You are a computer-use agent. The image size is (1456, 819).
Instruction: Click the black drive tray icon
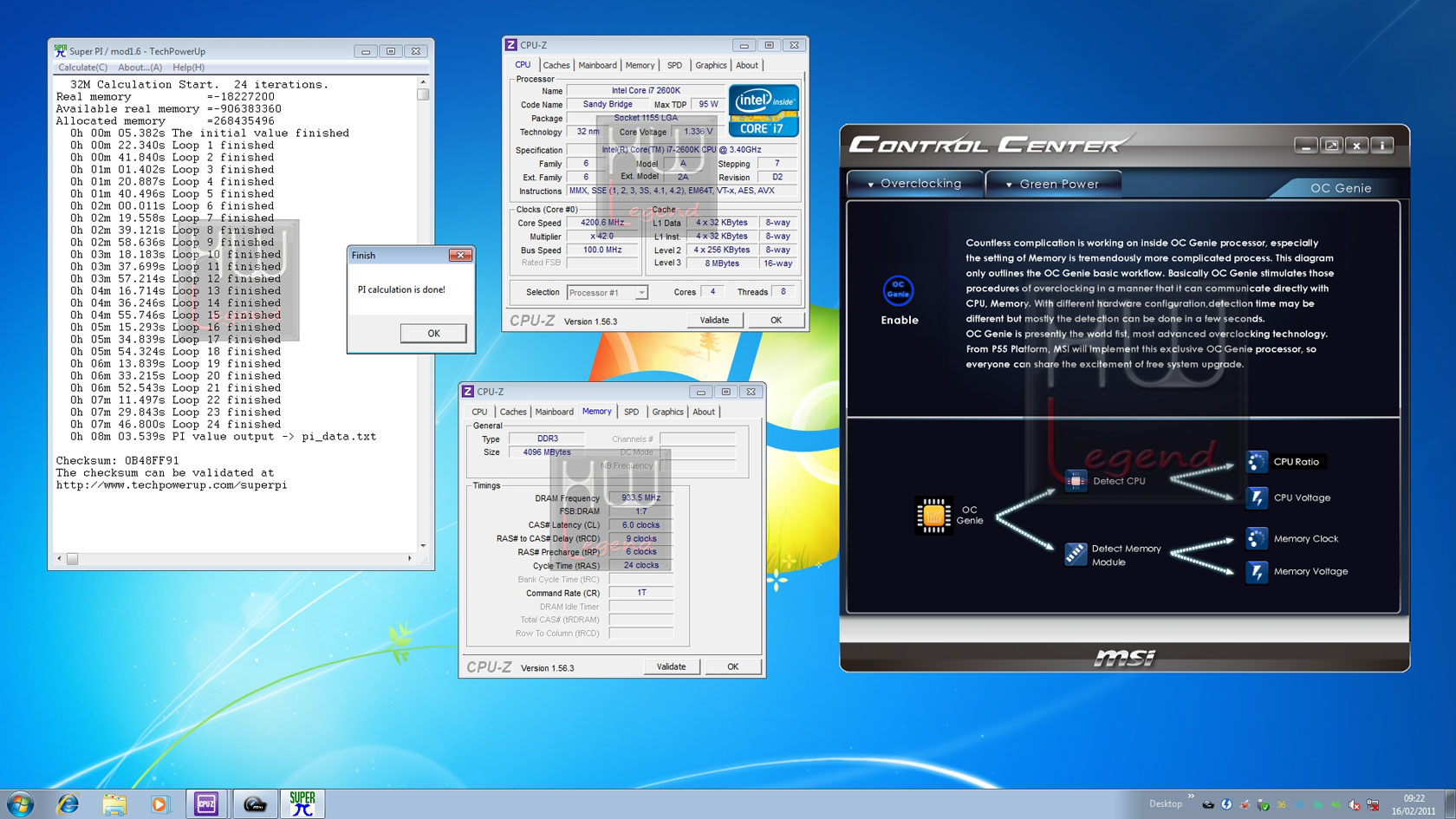pos(1208,804)
